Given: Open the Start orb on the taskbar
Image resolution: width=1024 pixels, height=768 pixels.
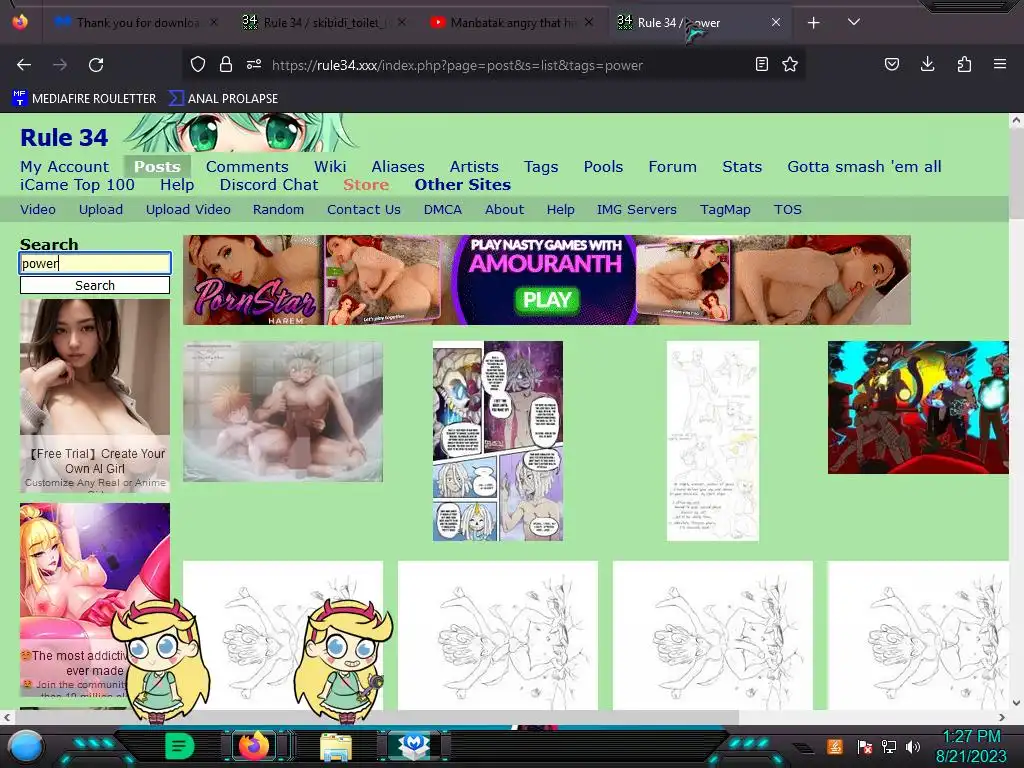Looking at the screenshot, I should click(26, 746).
